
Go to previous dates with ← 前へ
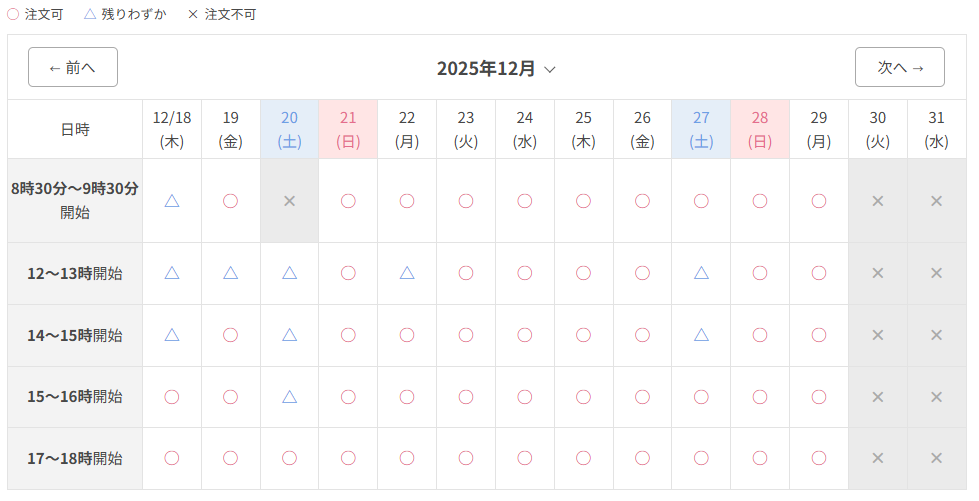pyautogui.click(x=73, y=67)
